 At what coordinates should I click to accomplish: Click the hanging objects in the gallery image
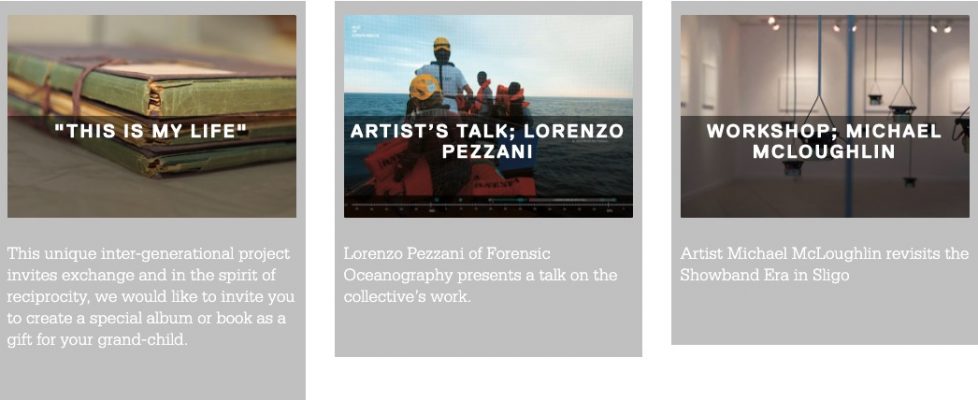coord(905,100)
